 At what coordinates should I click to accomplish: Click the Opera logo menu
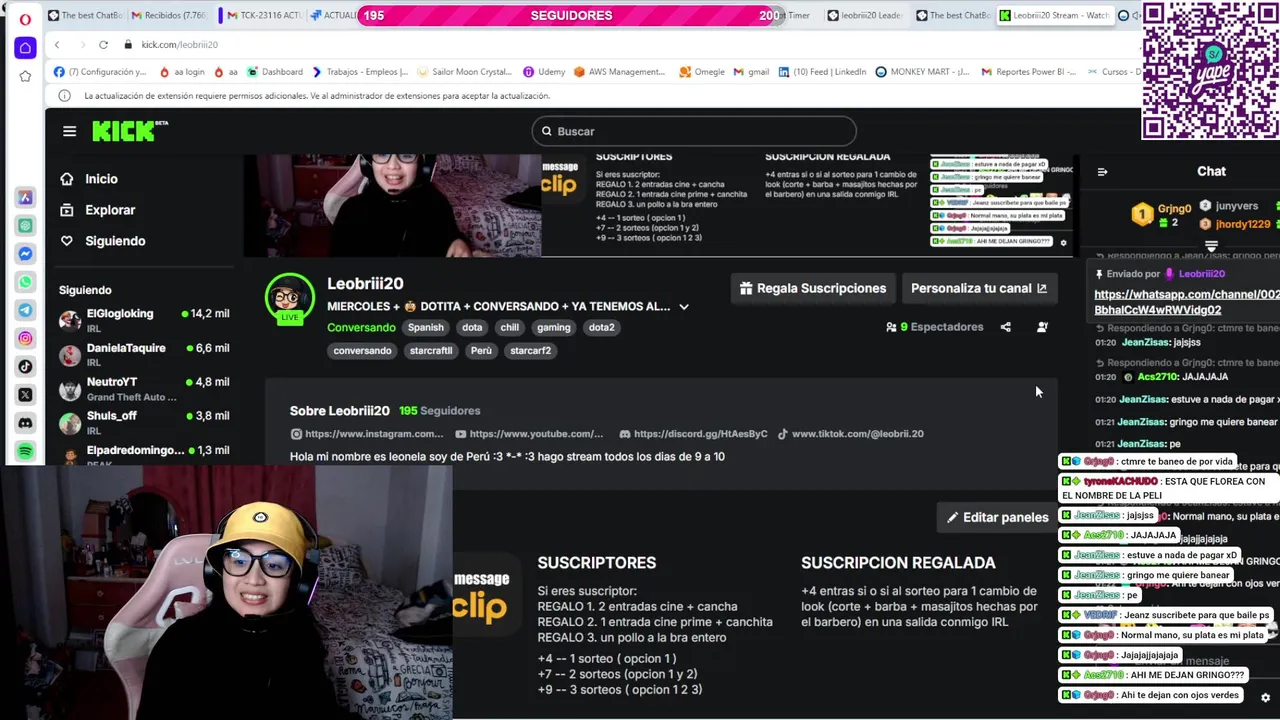point(26,17)
